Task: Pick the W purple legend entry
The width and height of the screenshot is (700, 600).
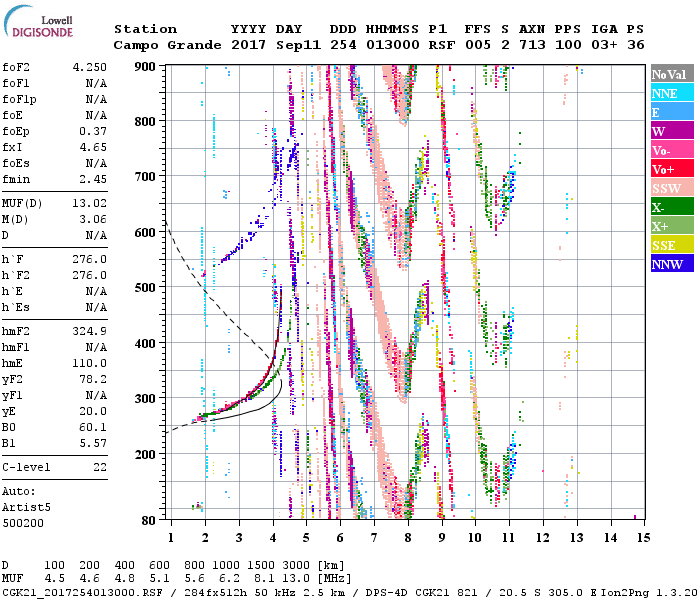Action: 669,132
